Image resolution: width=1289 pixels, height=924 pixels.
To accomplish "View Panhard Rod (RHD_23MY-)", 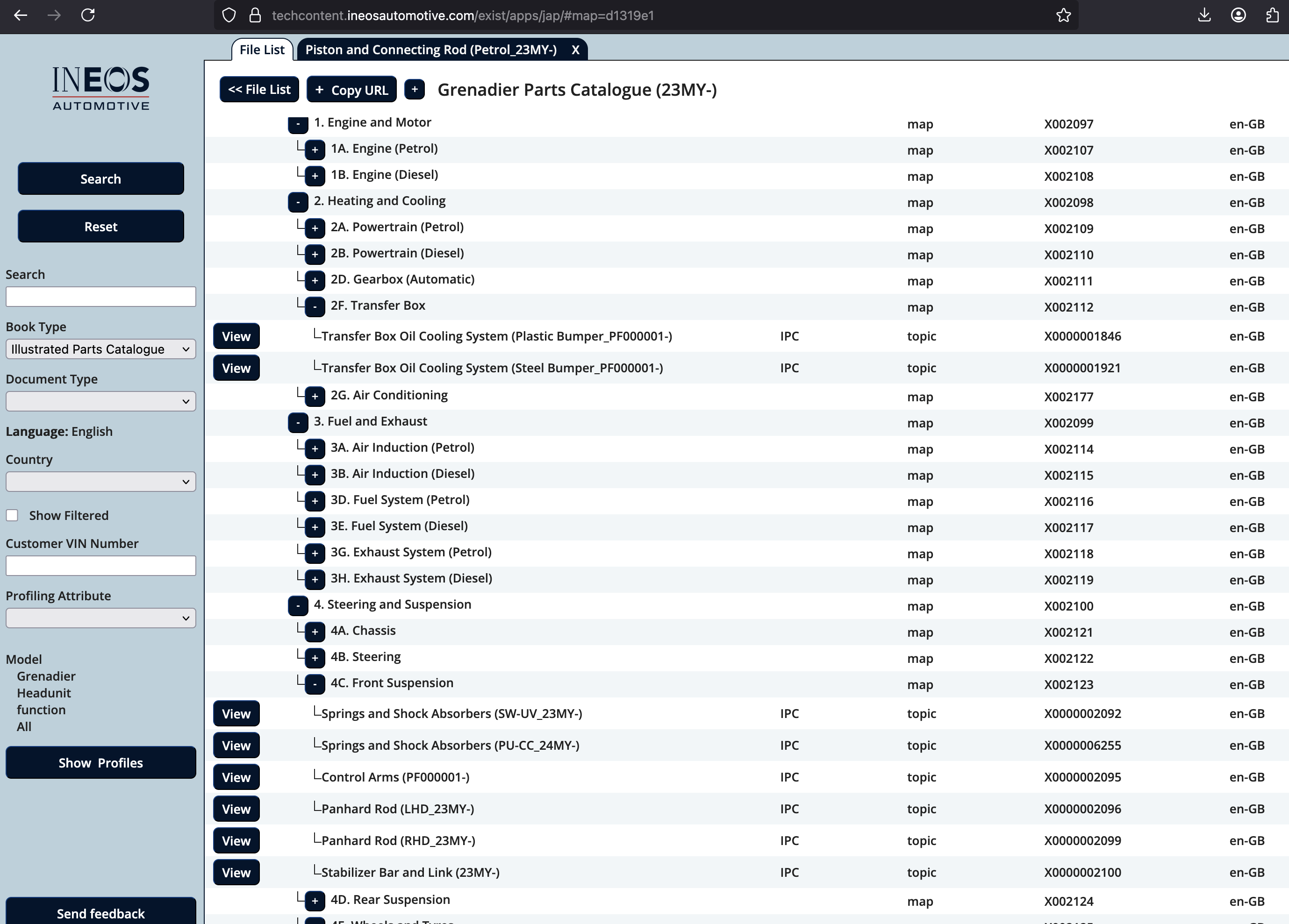I will coord(236,841).
